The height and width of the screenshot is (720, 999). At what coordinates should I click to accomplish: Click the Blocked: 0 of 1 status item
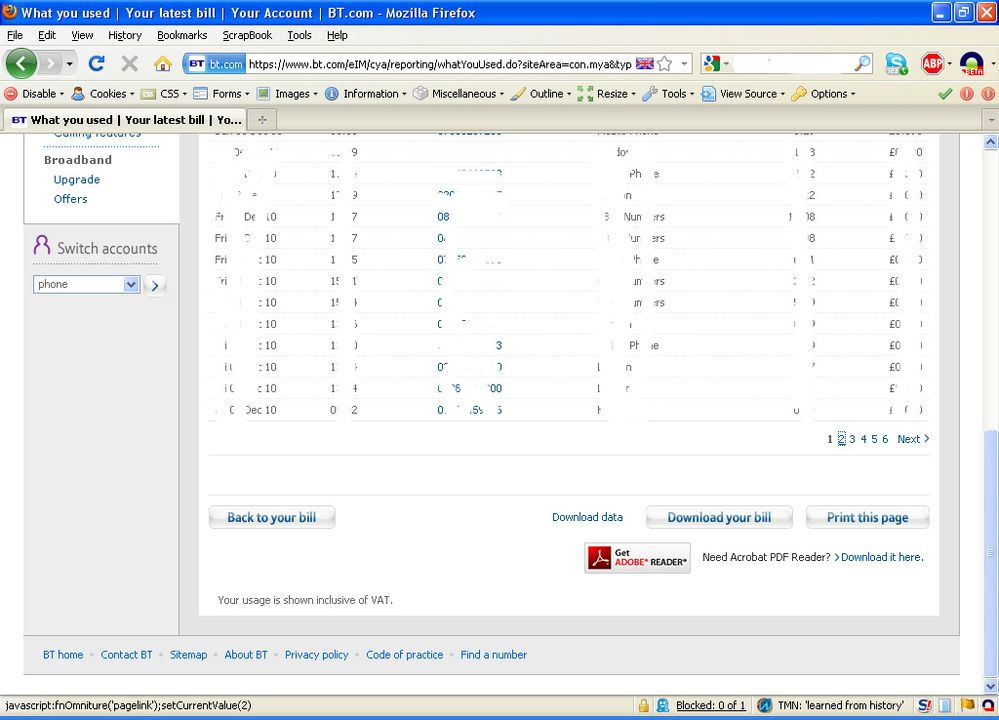pyautogui.click(x=710, y=706)
